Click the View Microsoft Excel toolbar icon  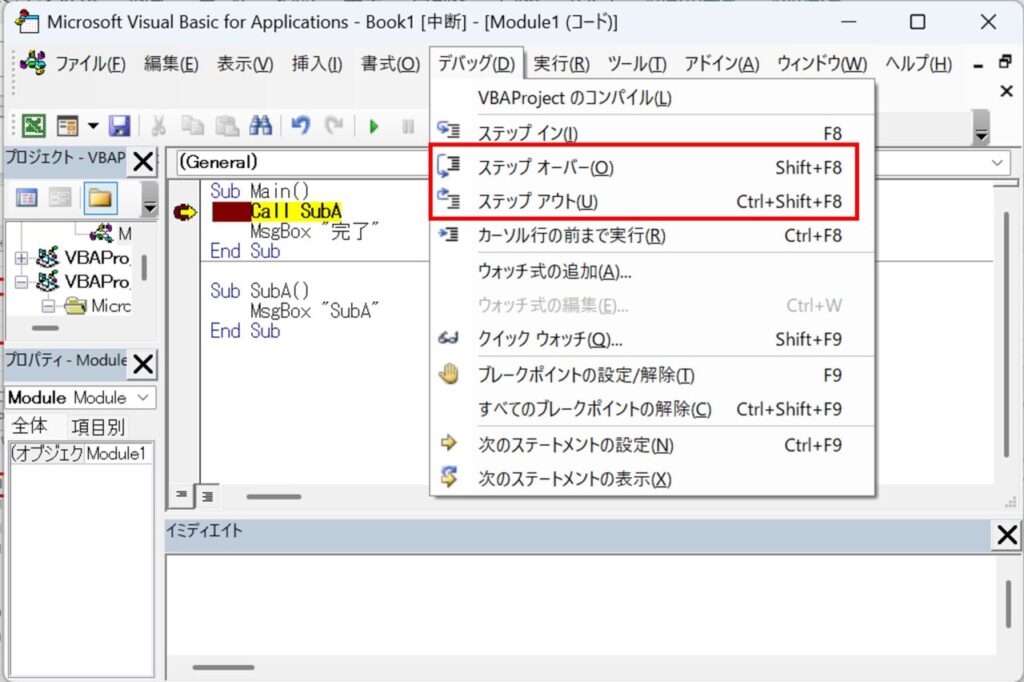33,125
